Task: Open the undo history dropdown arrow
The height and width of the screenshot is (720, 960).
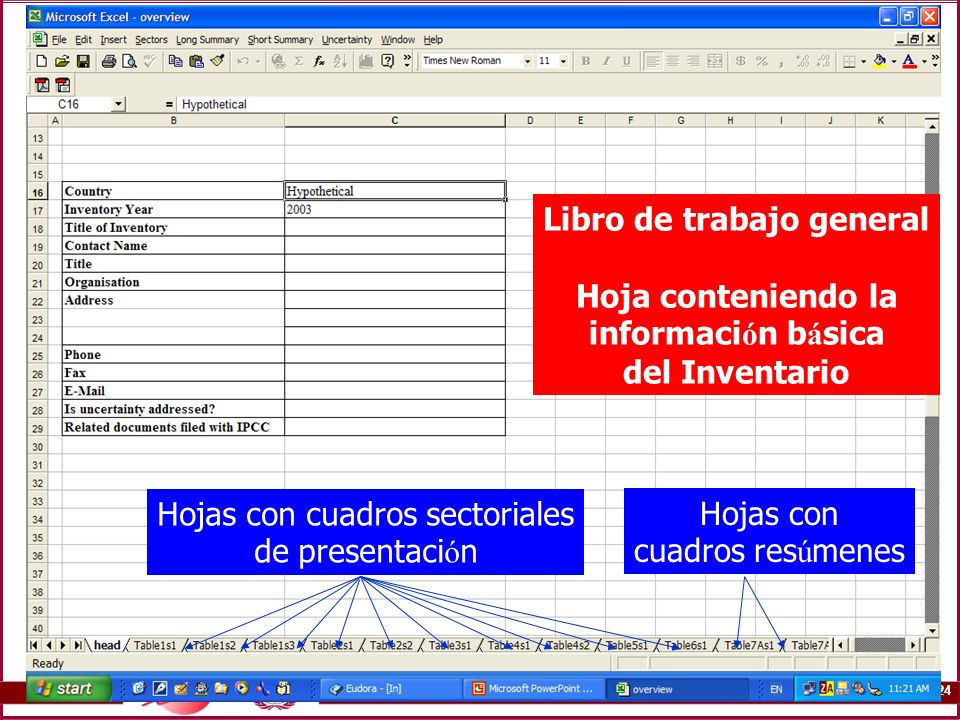Action: [257, 61]
